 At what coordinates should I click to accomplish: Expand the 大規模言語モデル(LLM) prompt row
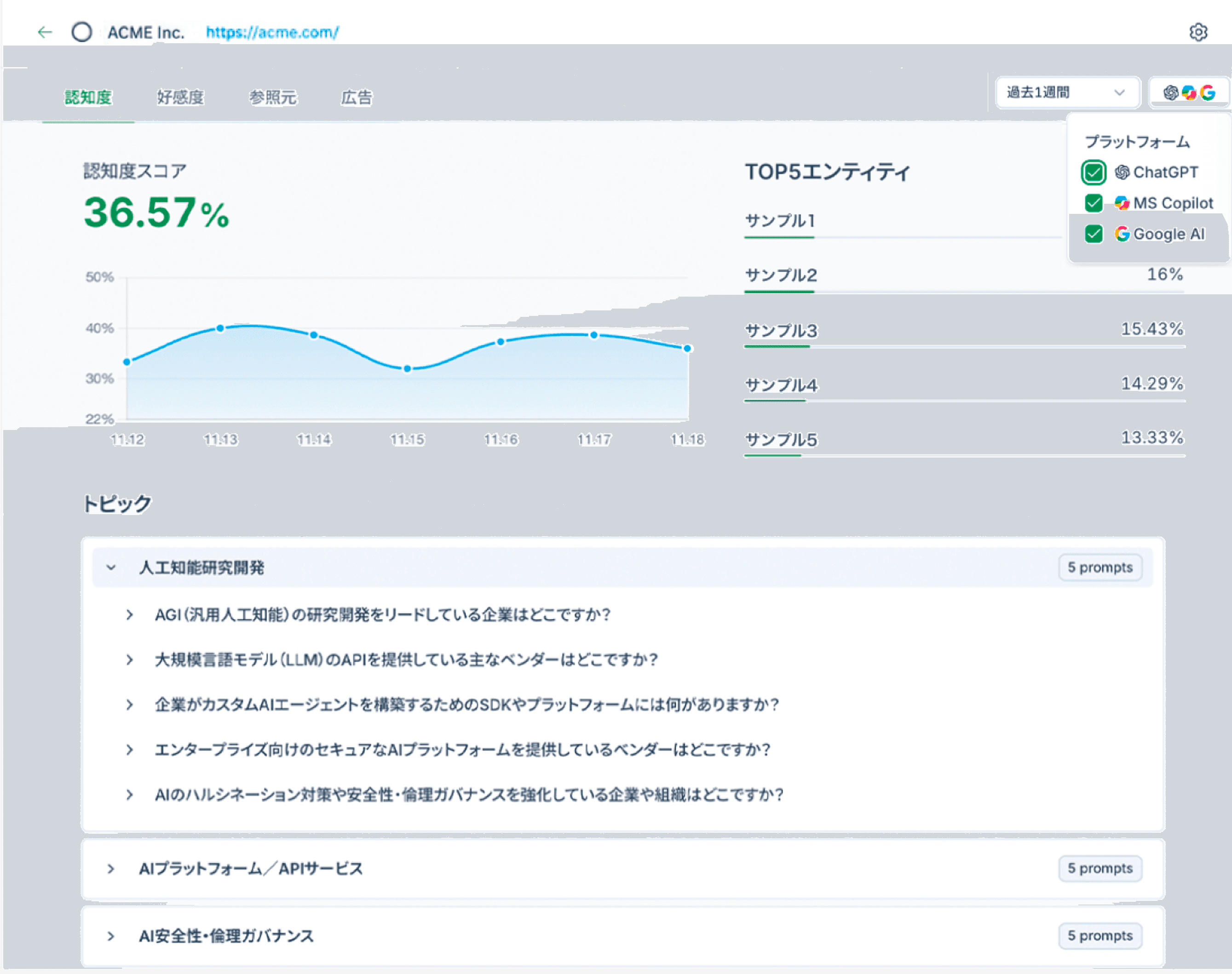129,660
